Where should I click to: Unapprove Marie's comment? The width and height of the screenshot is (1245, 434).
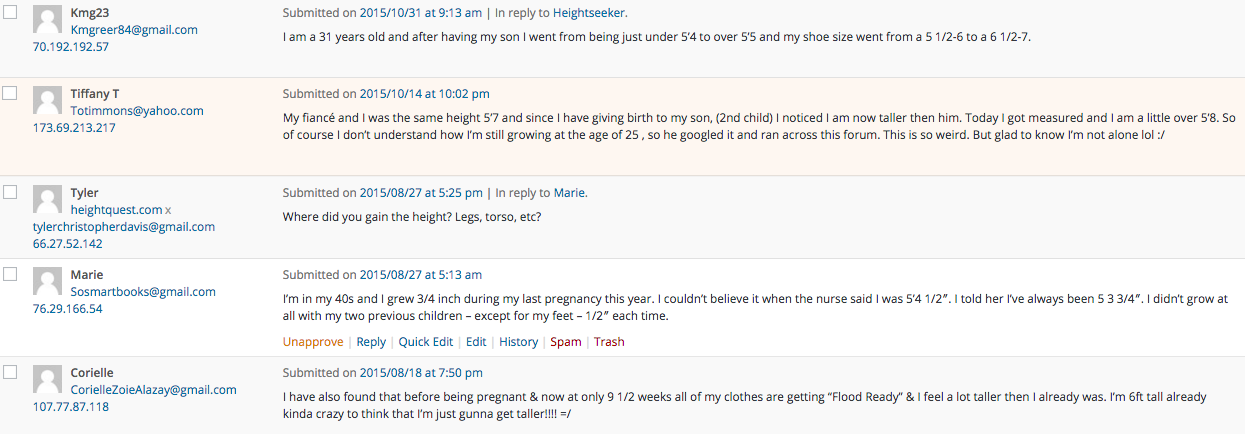pyautogui.click(x=313, y=342)
